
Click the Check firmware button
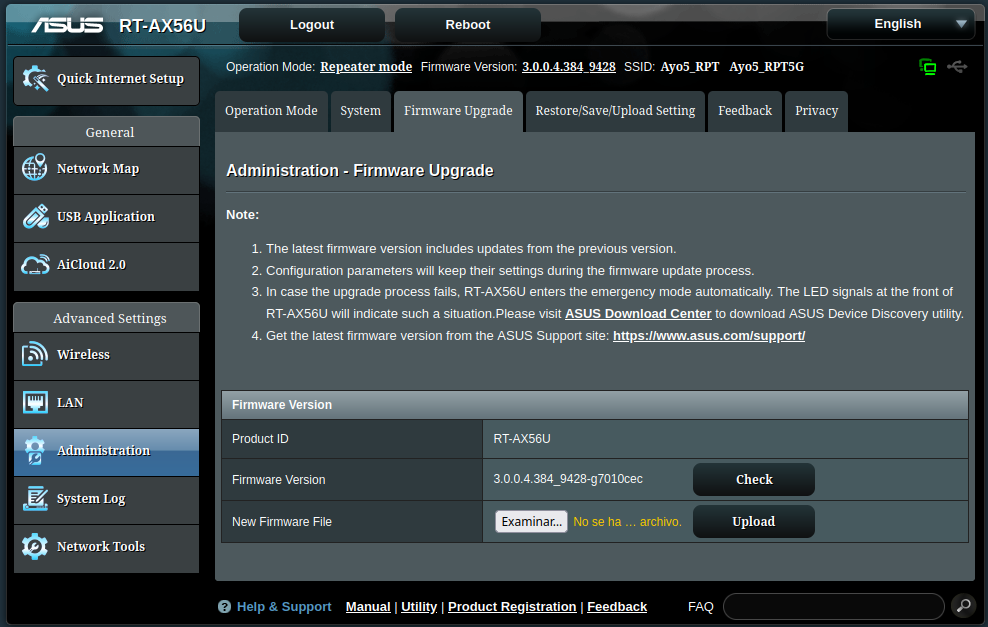pos(754,480)
